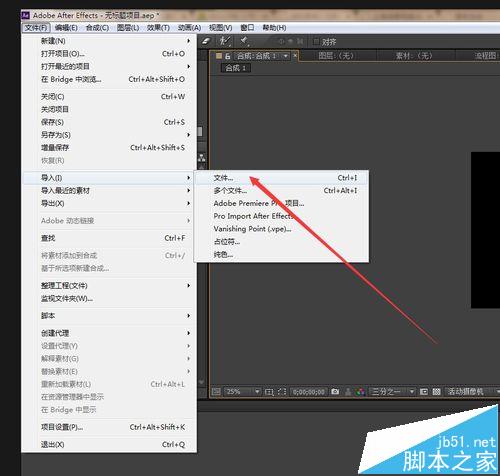Choose Vanishing Point (.vpe)... option
The image size is (500, 476).
[x=281, y=229]
